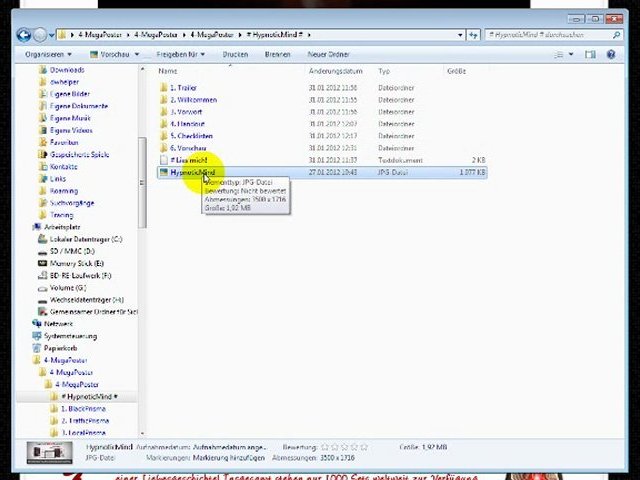Click the Drucken button

click(235, 54)
